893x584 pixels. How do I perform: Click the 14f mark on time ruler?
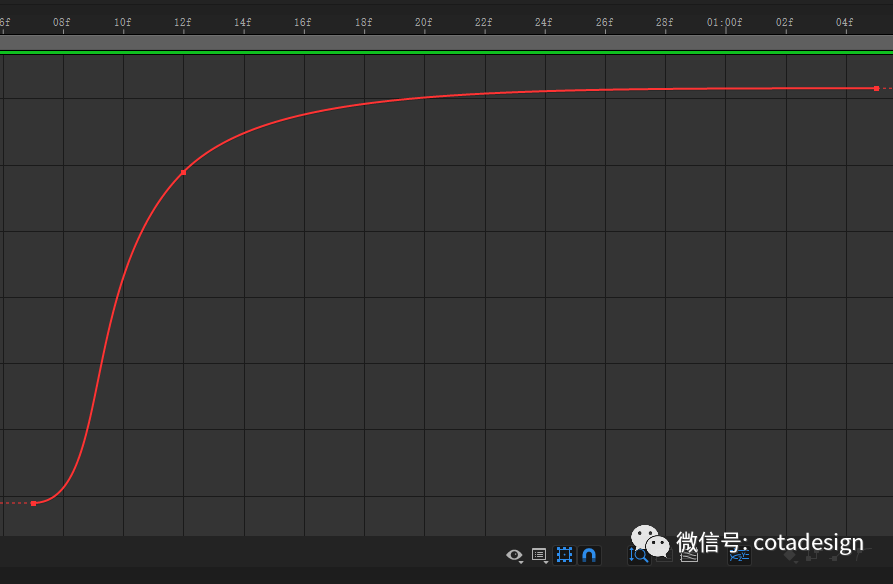tap(242, 22)
